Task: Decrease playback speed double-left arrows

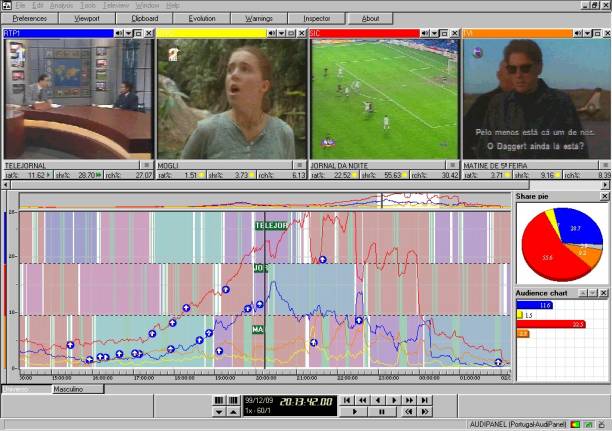Action: click(x=408, y=411)
